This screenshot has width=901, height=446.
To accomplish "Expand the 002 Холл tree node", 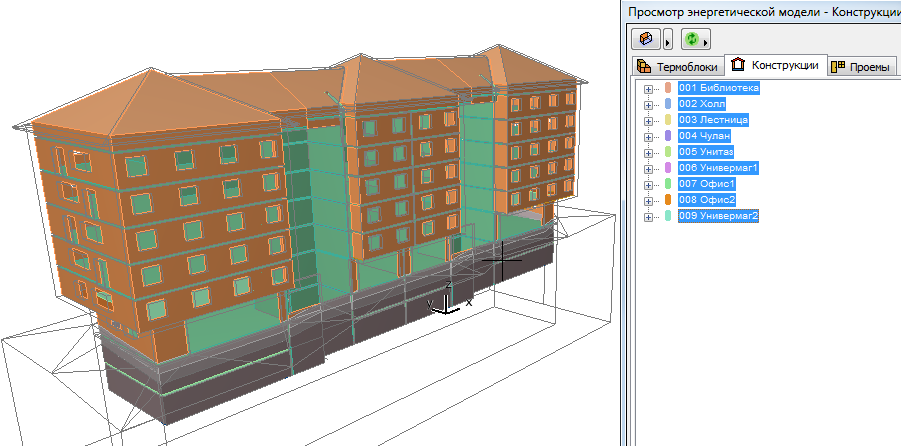I will pos(648,104).
